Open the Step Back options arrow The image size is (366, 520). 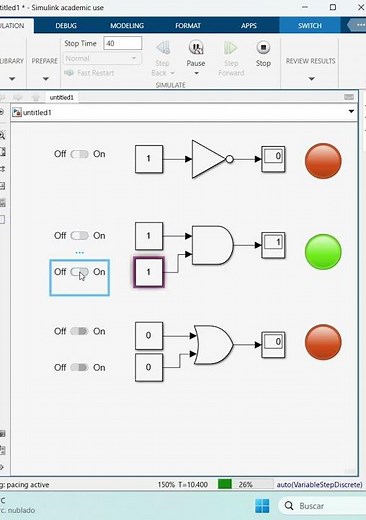coord(172,73)
